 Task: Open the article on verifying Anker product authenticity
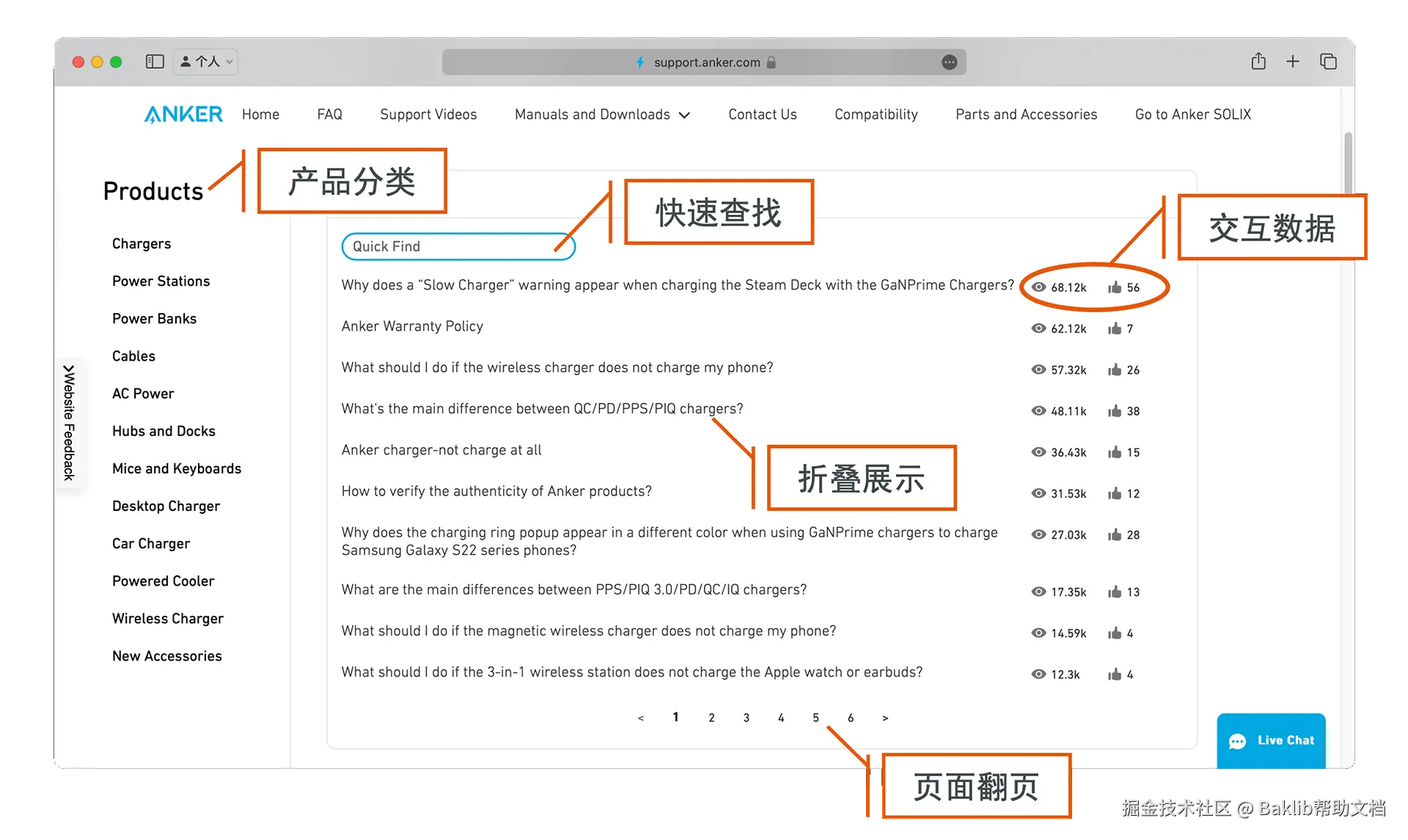tap(496, 491)
